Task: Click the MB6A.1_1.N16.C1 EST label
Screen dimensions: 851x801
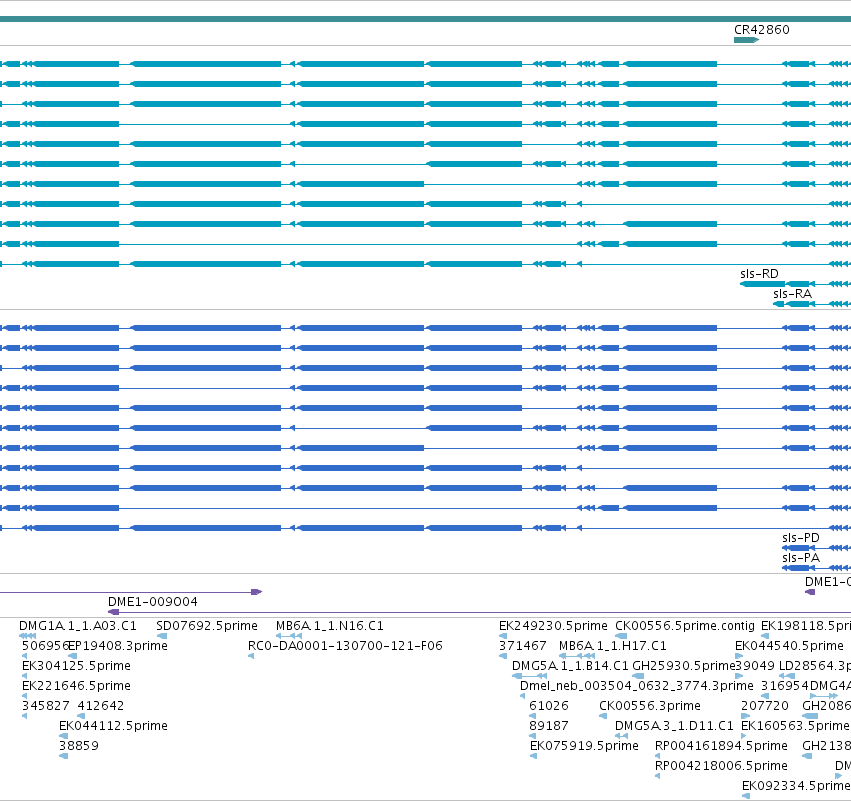Action: [x=329, y=626]
